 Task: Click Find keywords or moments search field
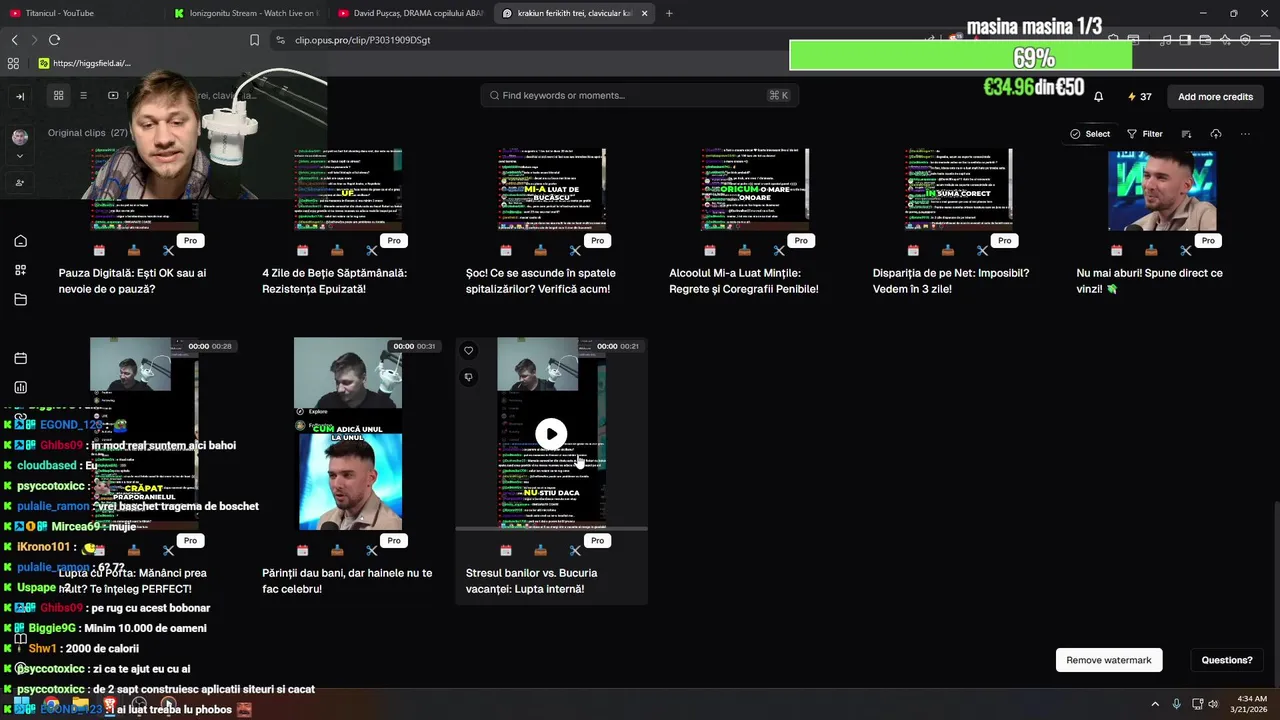coord(639,95)
